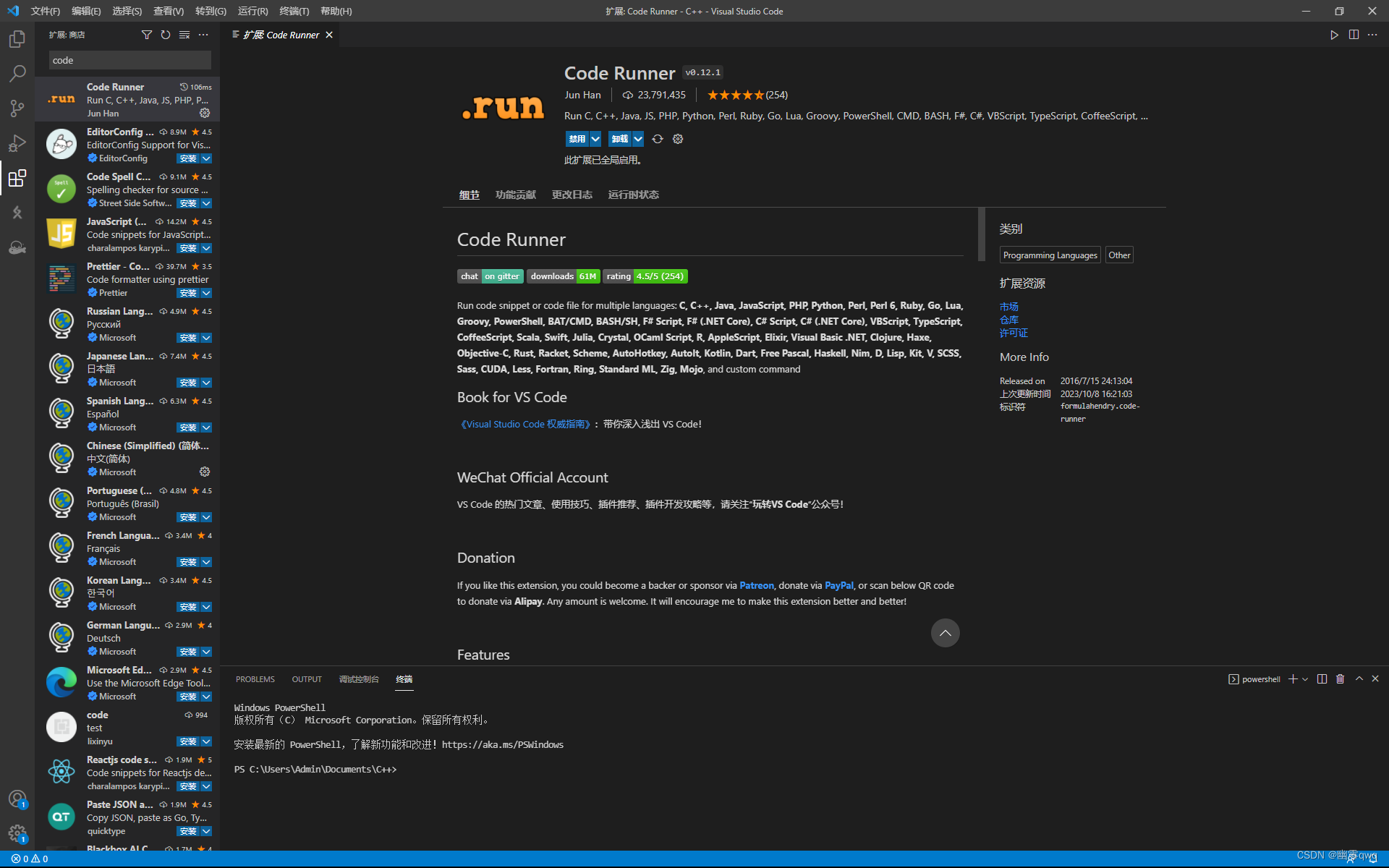Expand install options for Japanese Language Pack

207,383
